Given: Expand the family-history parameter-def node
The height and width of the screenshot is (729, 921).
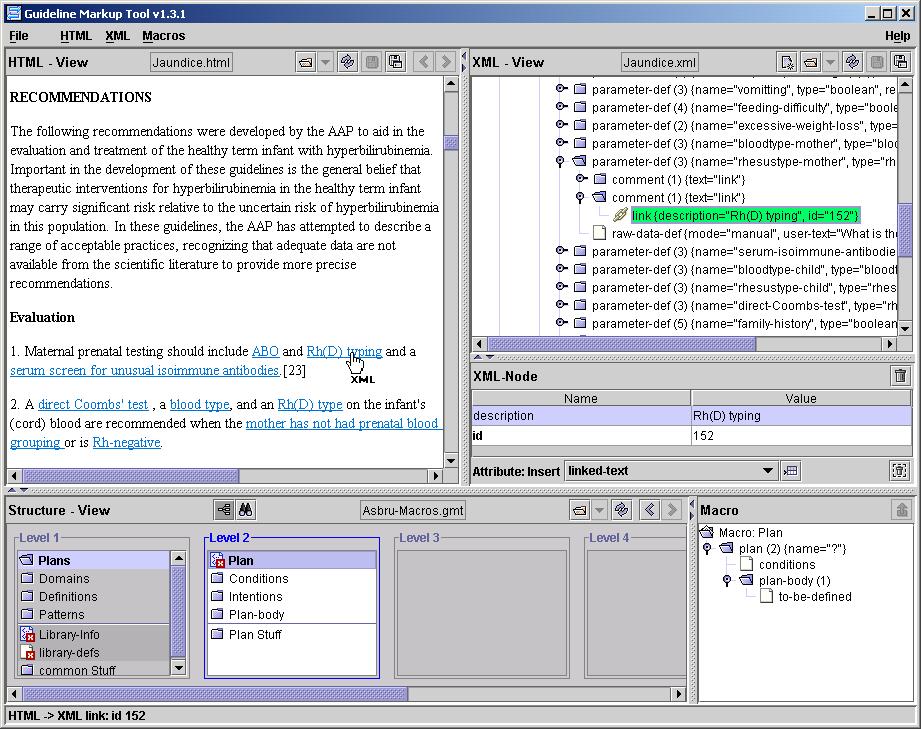Looking at the screenshot, I should [x=562, y=322].
